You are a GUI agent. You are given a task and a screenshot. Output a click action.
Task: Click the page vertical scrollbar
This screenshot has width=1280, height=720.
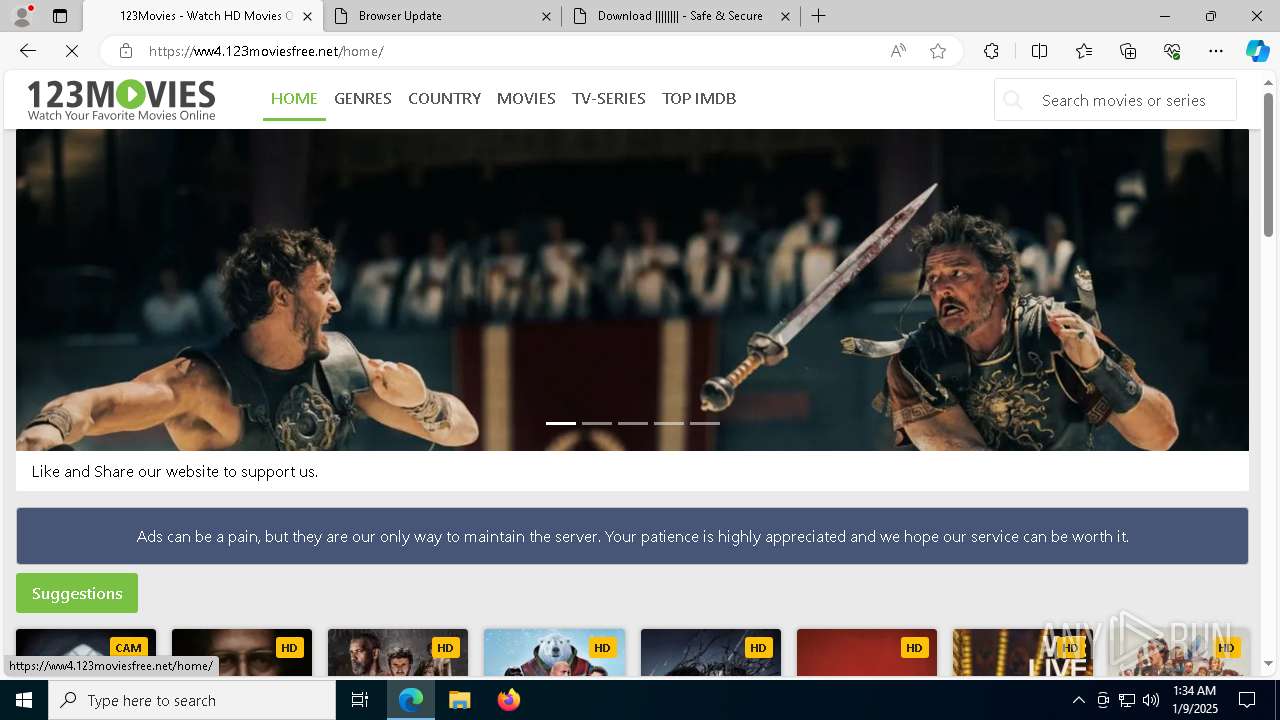click(1268, 165)
